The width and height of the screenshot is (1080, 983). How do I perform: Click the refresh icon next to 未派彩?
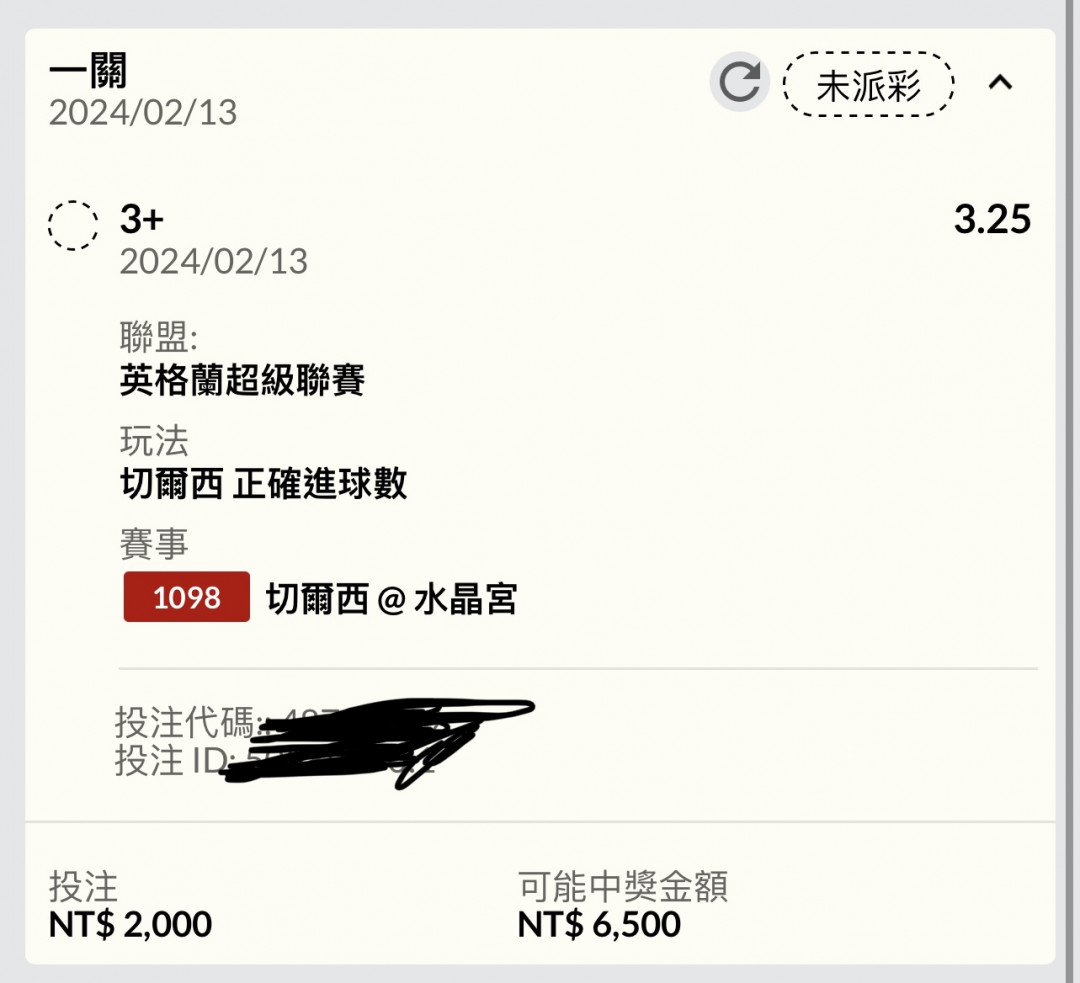(x=739, y=83)
